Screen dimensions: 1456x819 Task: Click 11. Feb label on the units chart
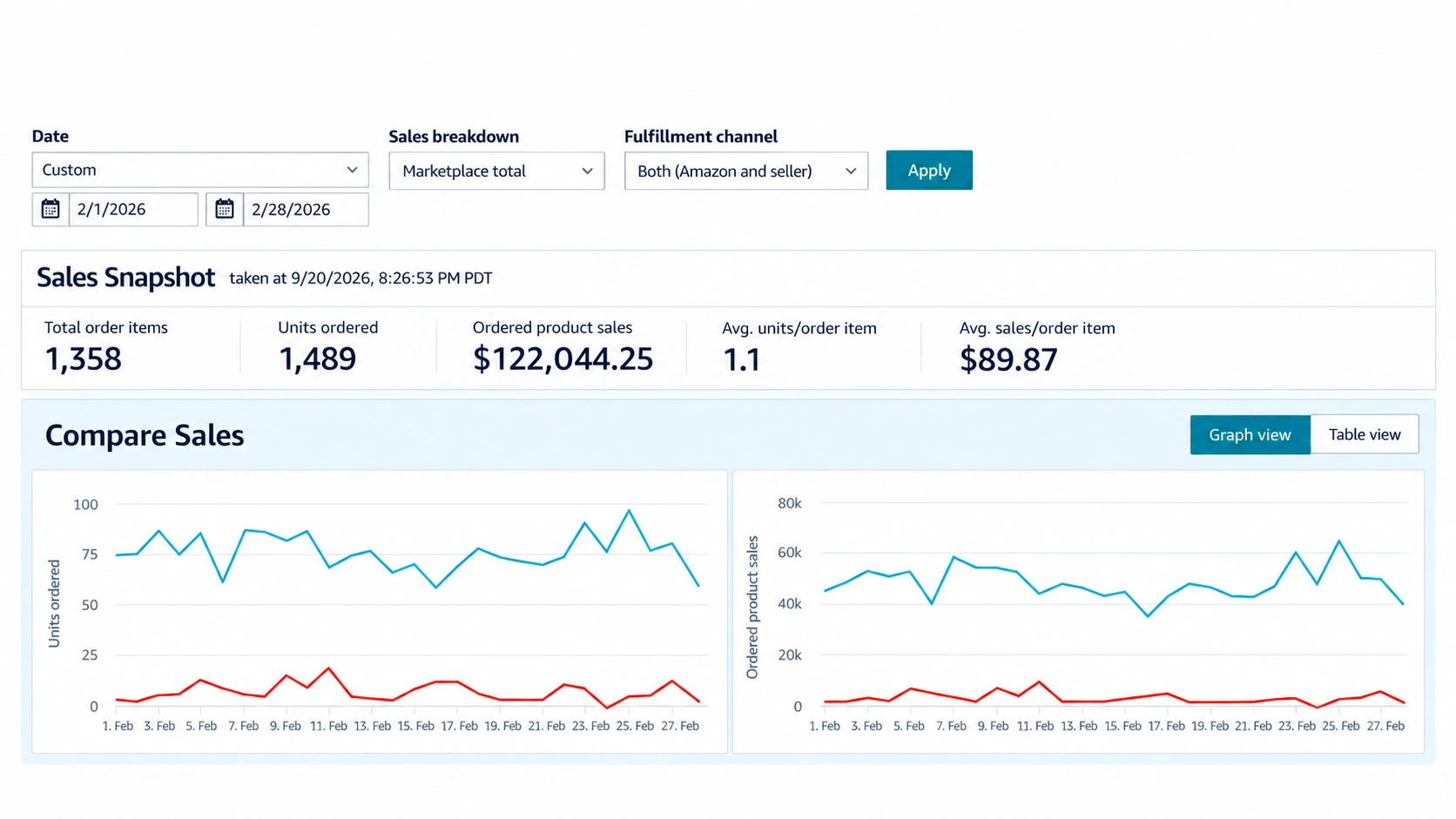click(328, 726)
